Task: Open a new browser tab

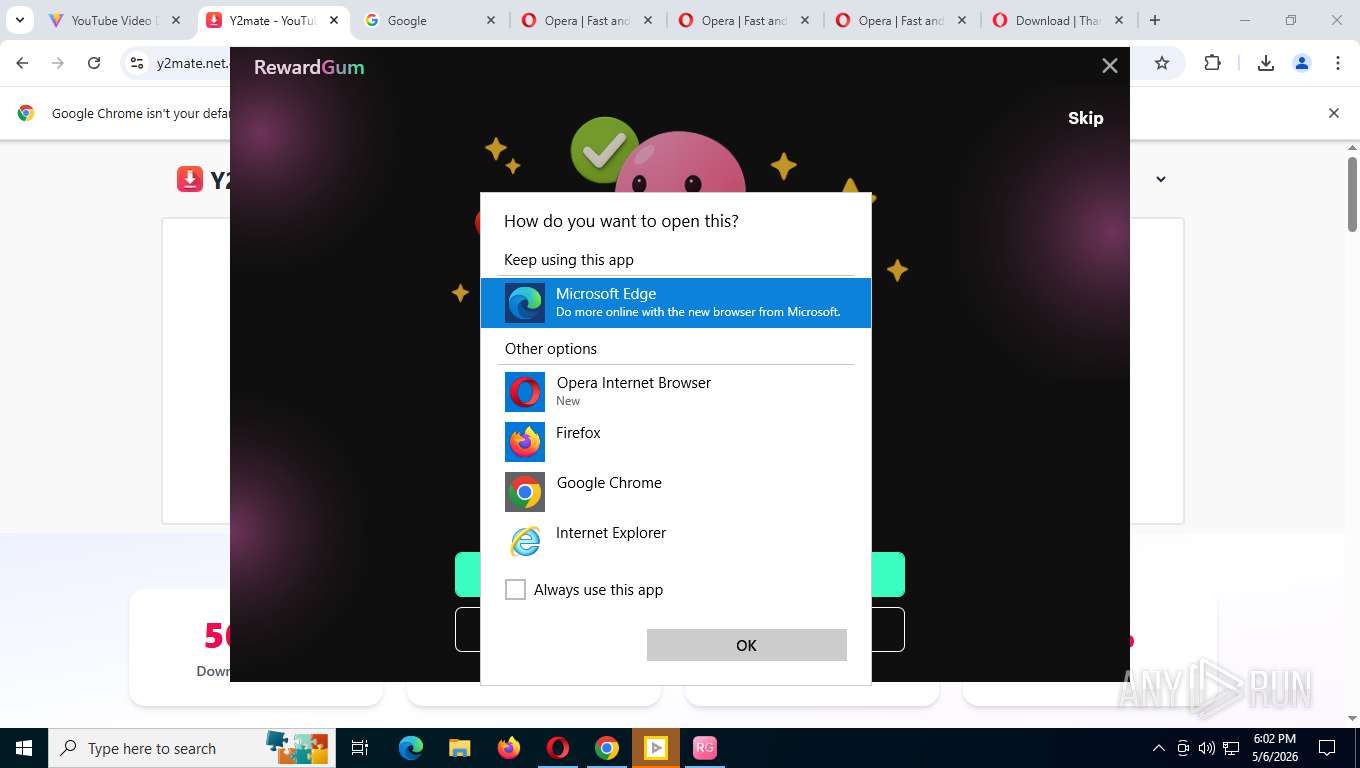Action: 1155,20
